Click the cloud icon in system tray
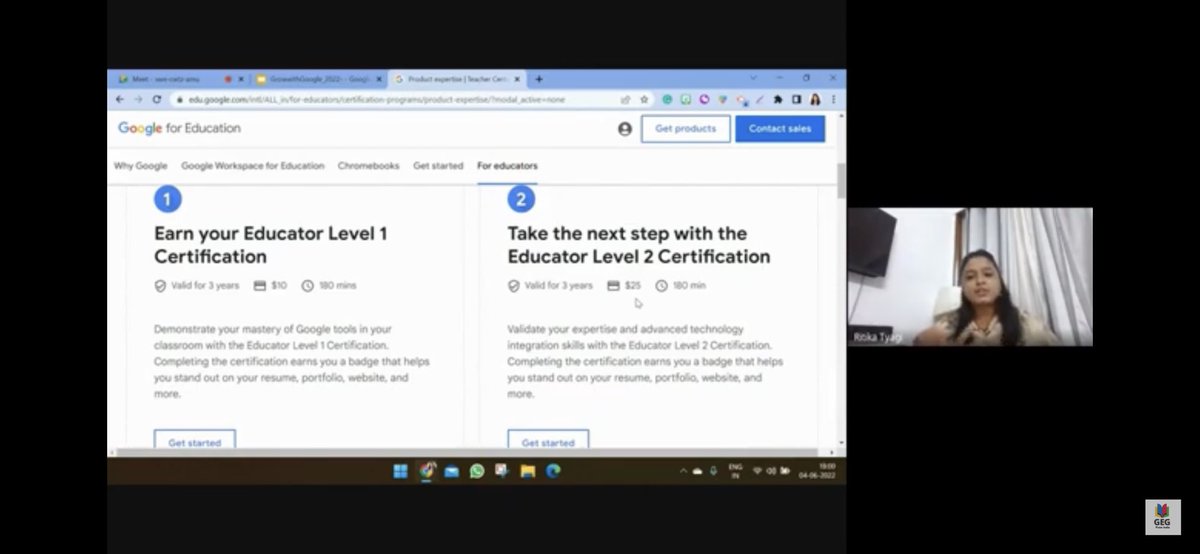 point(698,471)
